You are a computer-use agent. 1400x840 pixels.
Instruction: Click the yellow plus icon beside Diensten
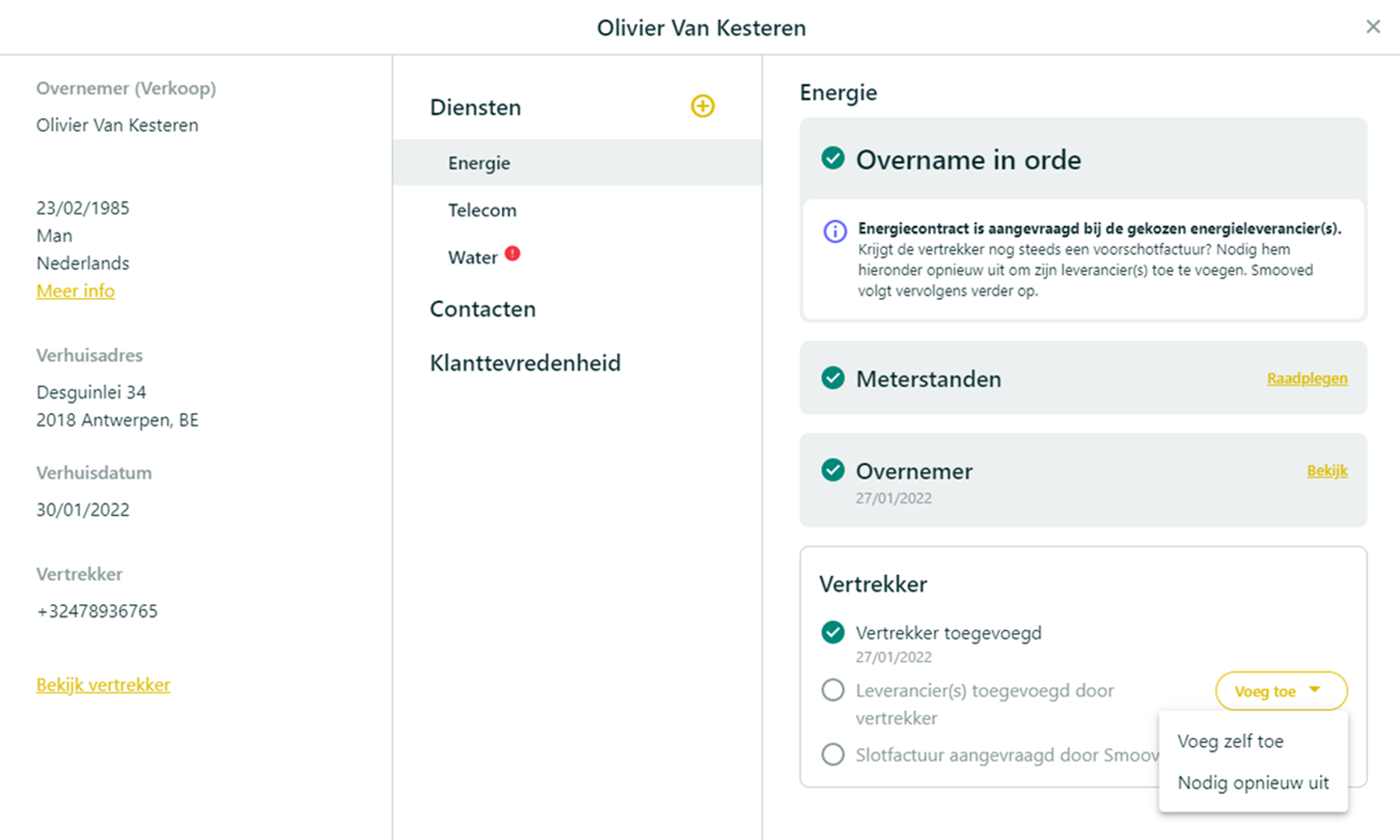(x=702, y=106)
